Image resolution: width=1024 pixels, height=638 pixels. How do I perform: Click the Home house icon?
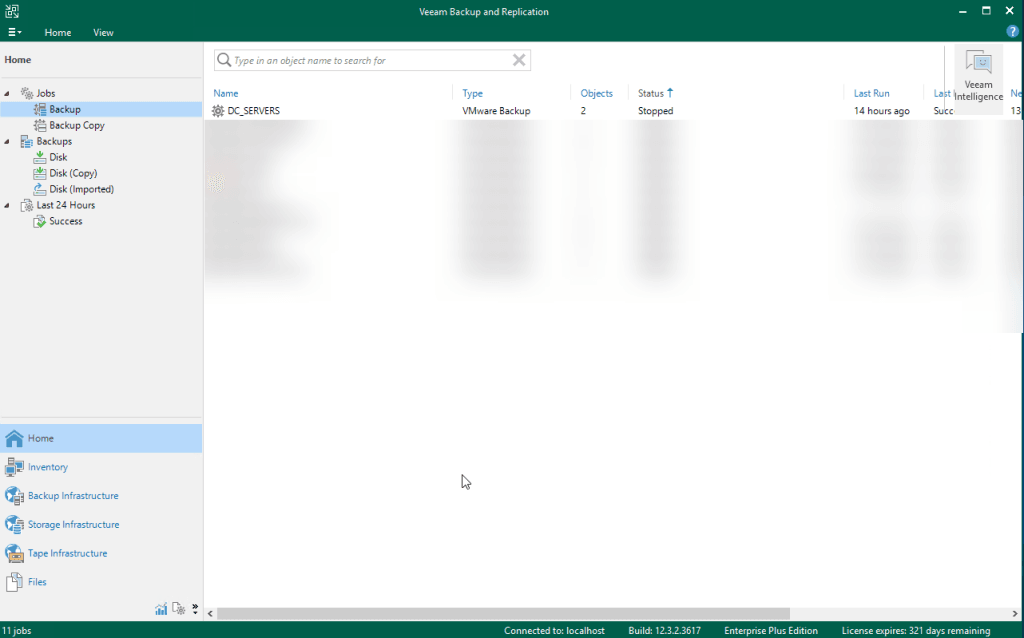click(14, 438)
